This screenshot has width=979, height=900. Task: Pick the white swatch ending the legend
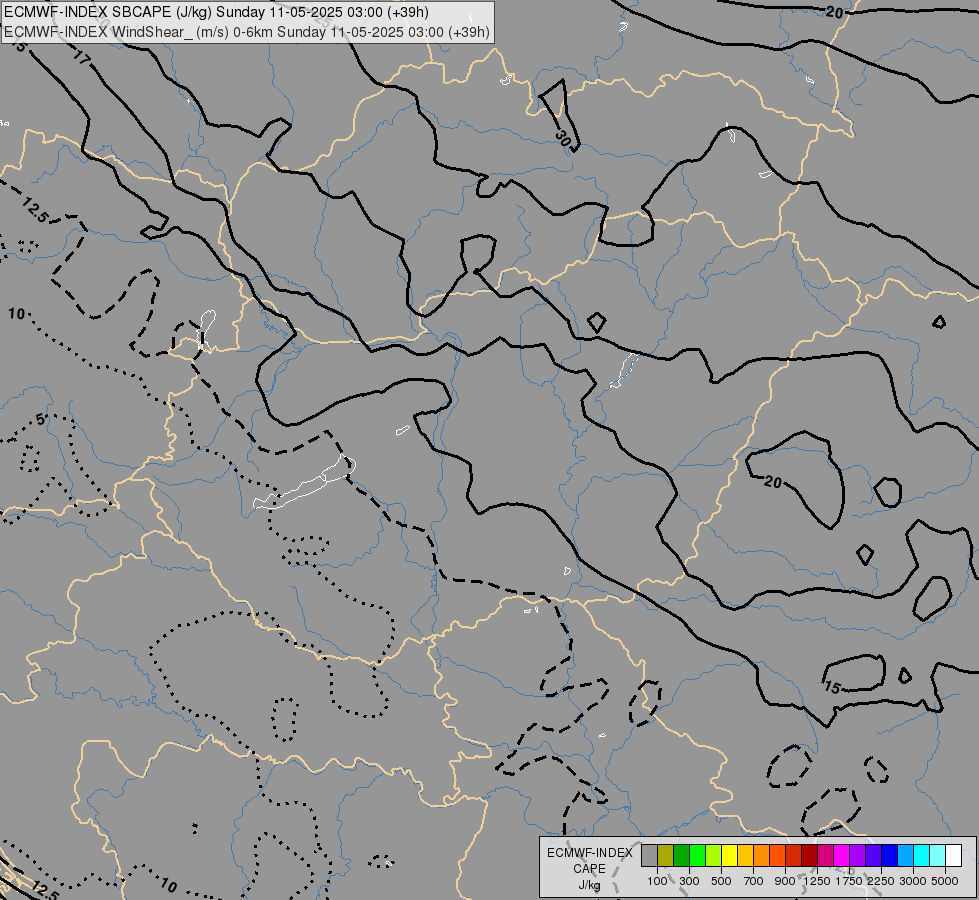pos(954,856)
